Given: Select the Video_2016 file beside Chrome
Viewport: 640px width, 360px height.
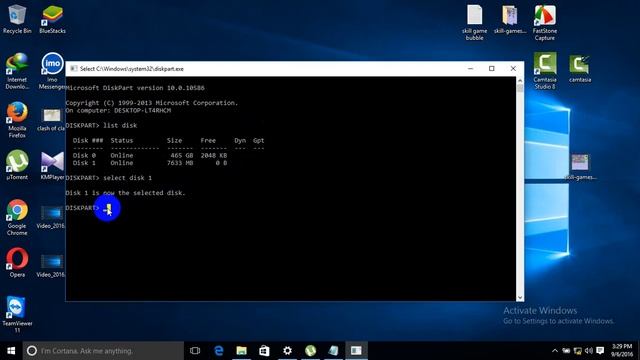Looking at the screenshot, I should pos(51,217).
